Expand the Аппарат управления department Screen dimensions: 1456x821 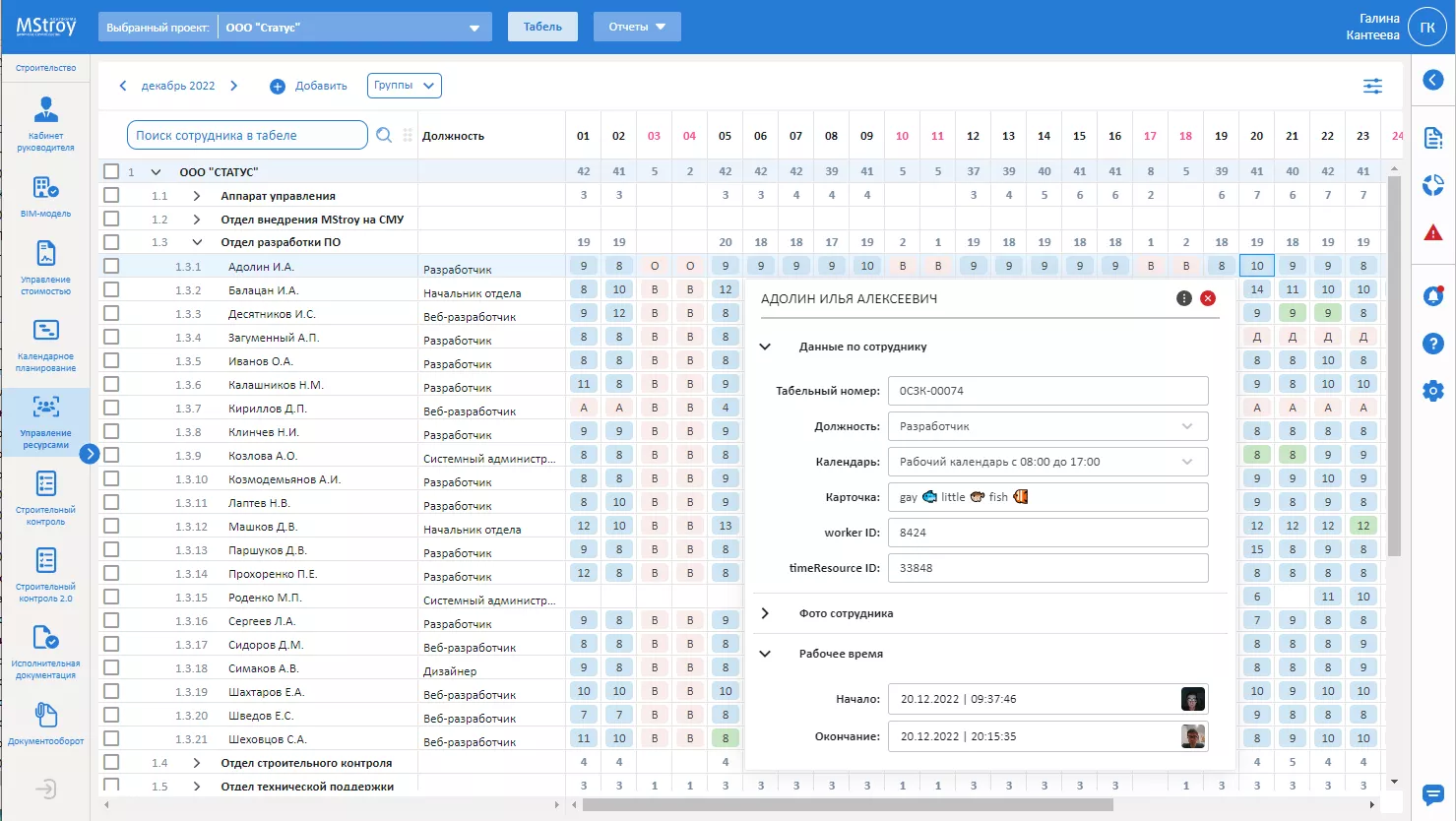pyautogui.click(x=197, y=196)
